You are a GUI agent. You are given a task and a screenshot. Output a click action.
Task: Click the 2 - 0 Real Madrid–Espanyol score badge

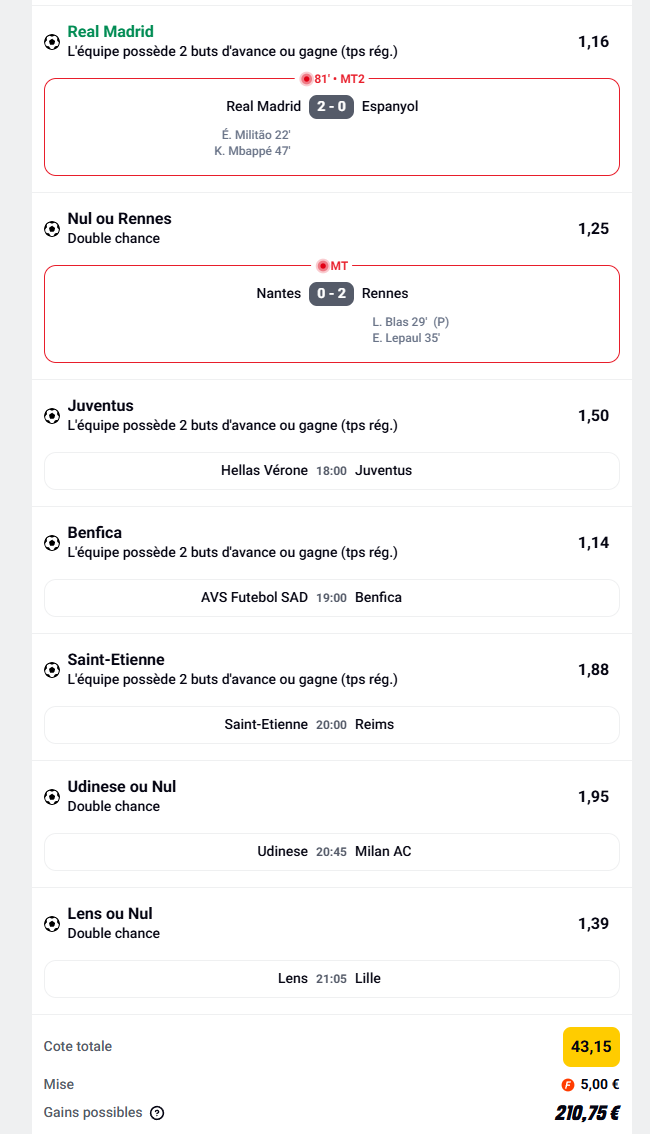(x=331, y=107)
